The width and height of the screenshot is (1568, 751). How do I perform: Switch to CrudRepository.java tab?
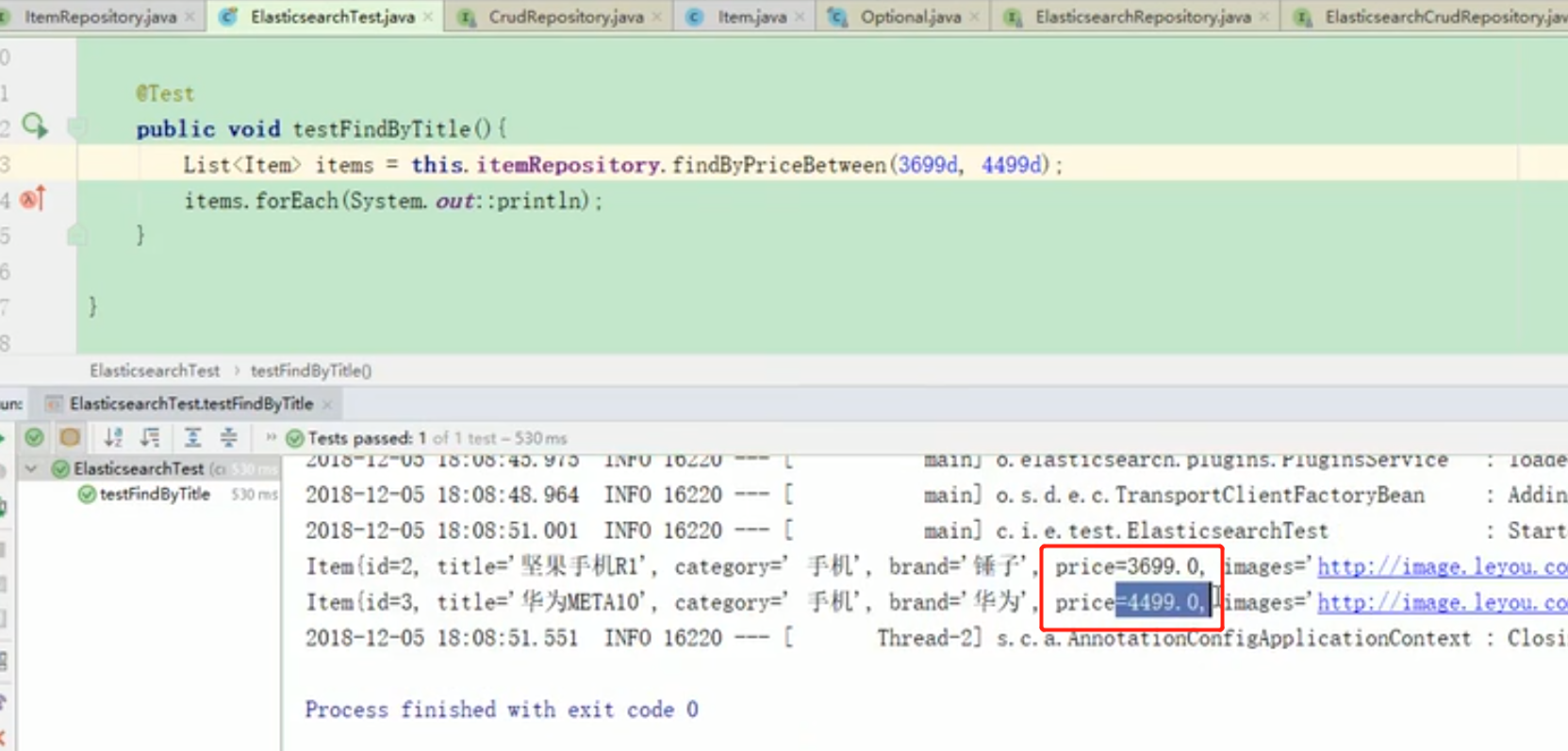tap(566, 17)
